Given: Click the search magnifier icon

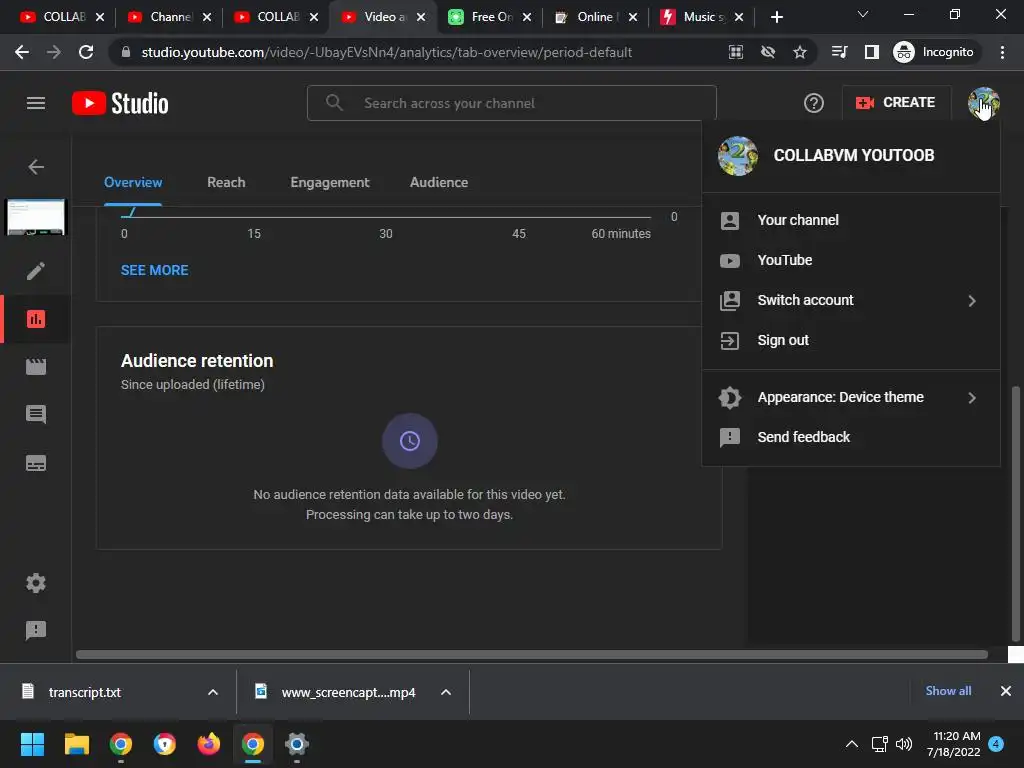Looking at the screenshot, I should click(334, 103).
